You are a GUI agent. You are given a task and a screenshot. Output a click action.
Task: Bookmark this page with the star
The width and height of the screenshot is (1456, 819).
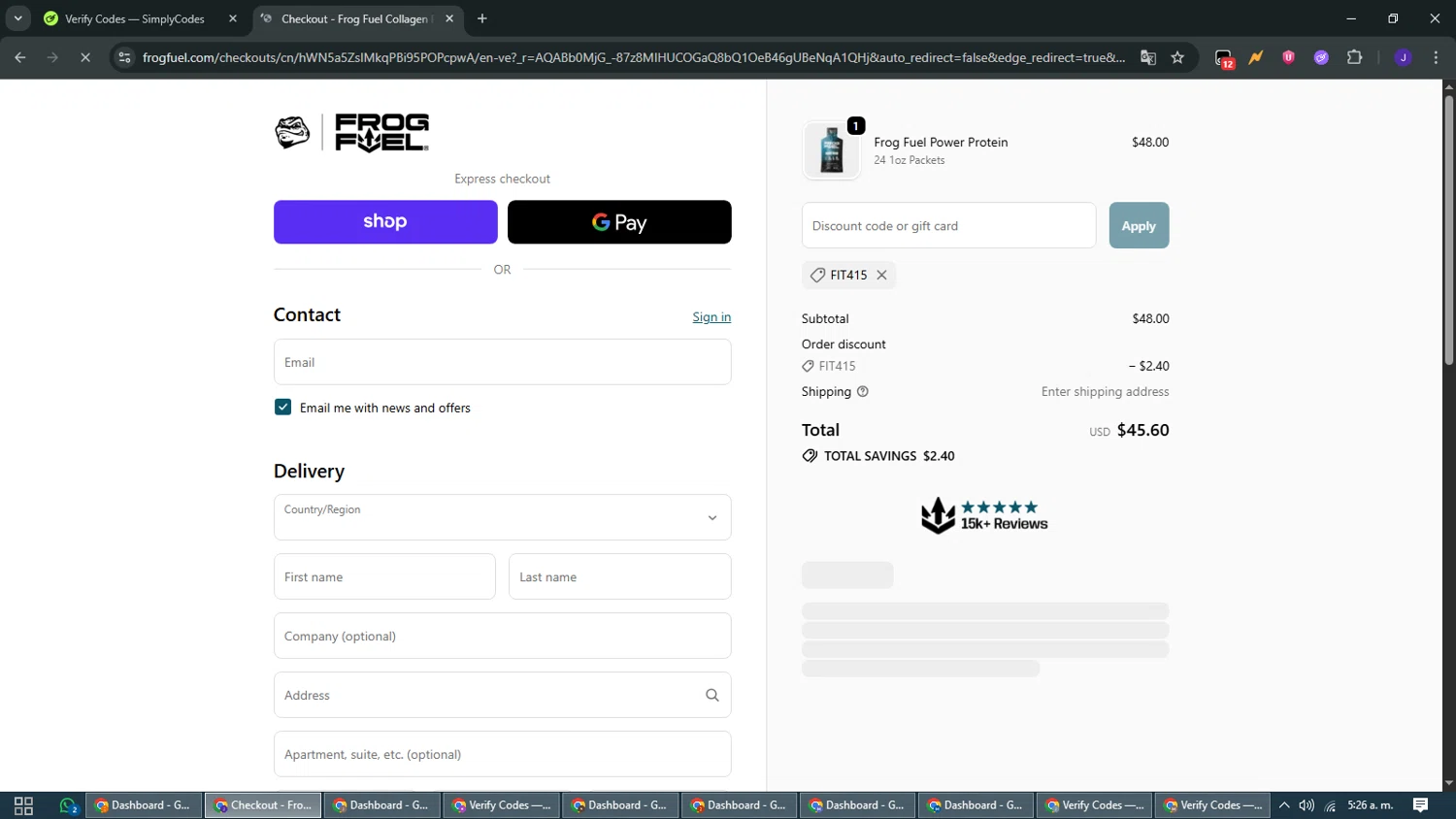pos(1177,57)
